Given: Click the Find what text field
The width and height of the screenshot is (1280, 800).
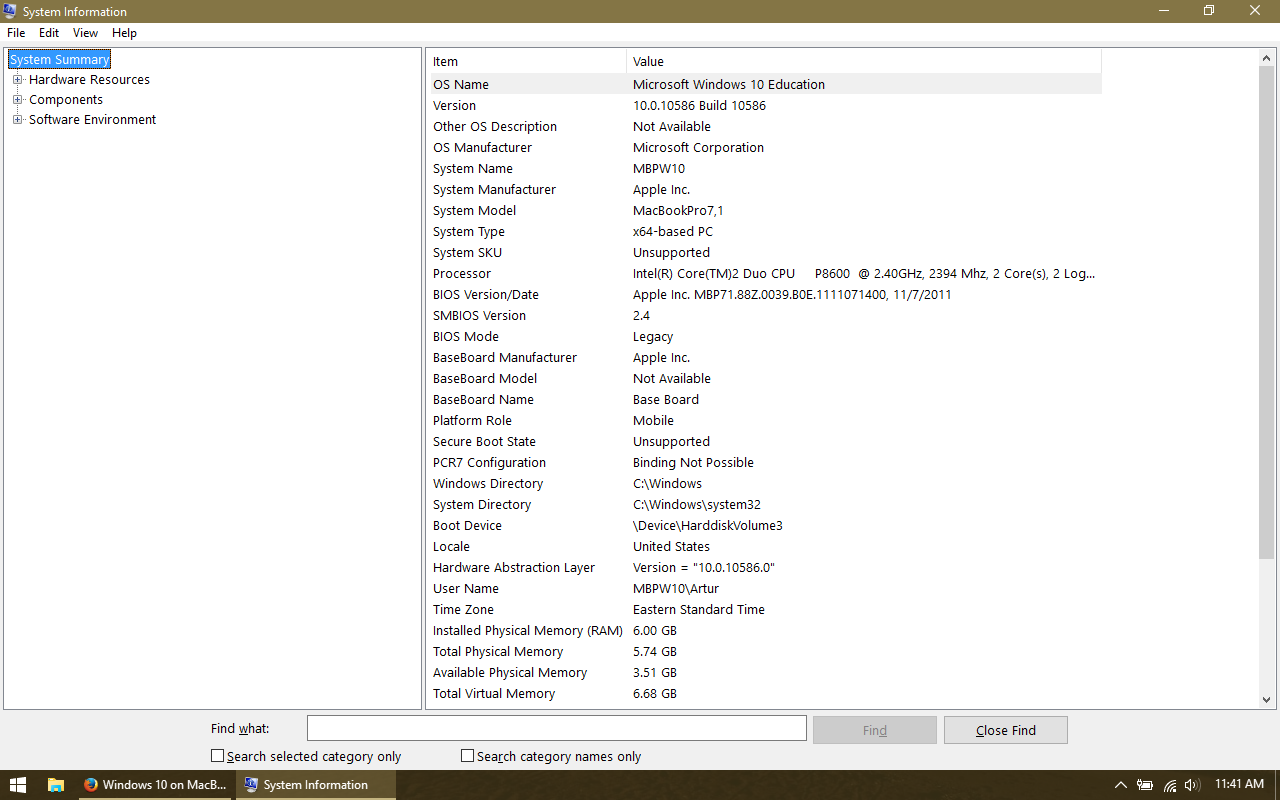Looking at the screenshot, I should pyautogui.click(x=557, y=728).
